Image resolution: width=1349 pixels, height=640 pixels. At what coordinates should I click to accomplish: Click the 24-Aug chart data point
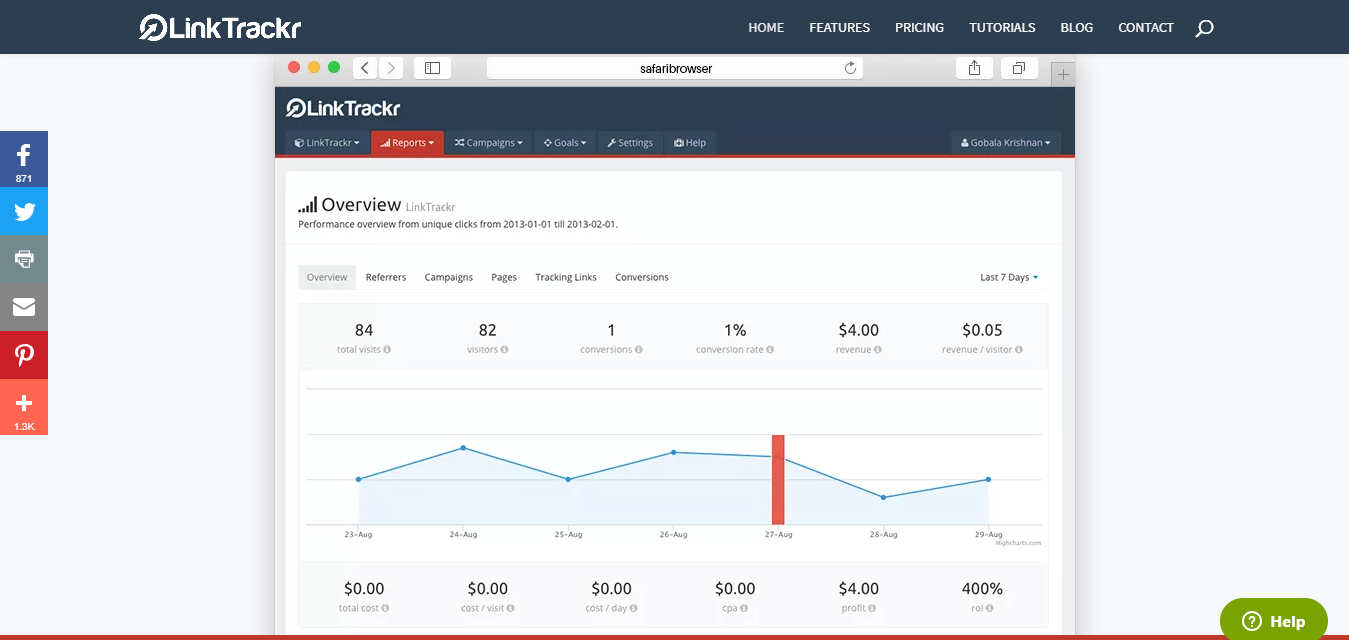click(x=463, y=448)
